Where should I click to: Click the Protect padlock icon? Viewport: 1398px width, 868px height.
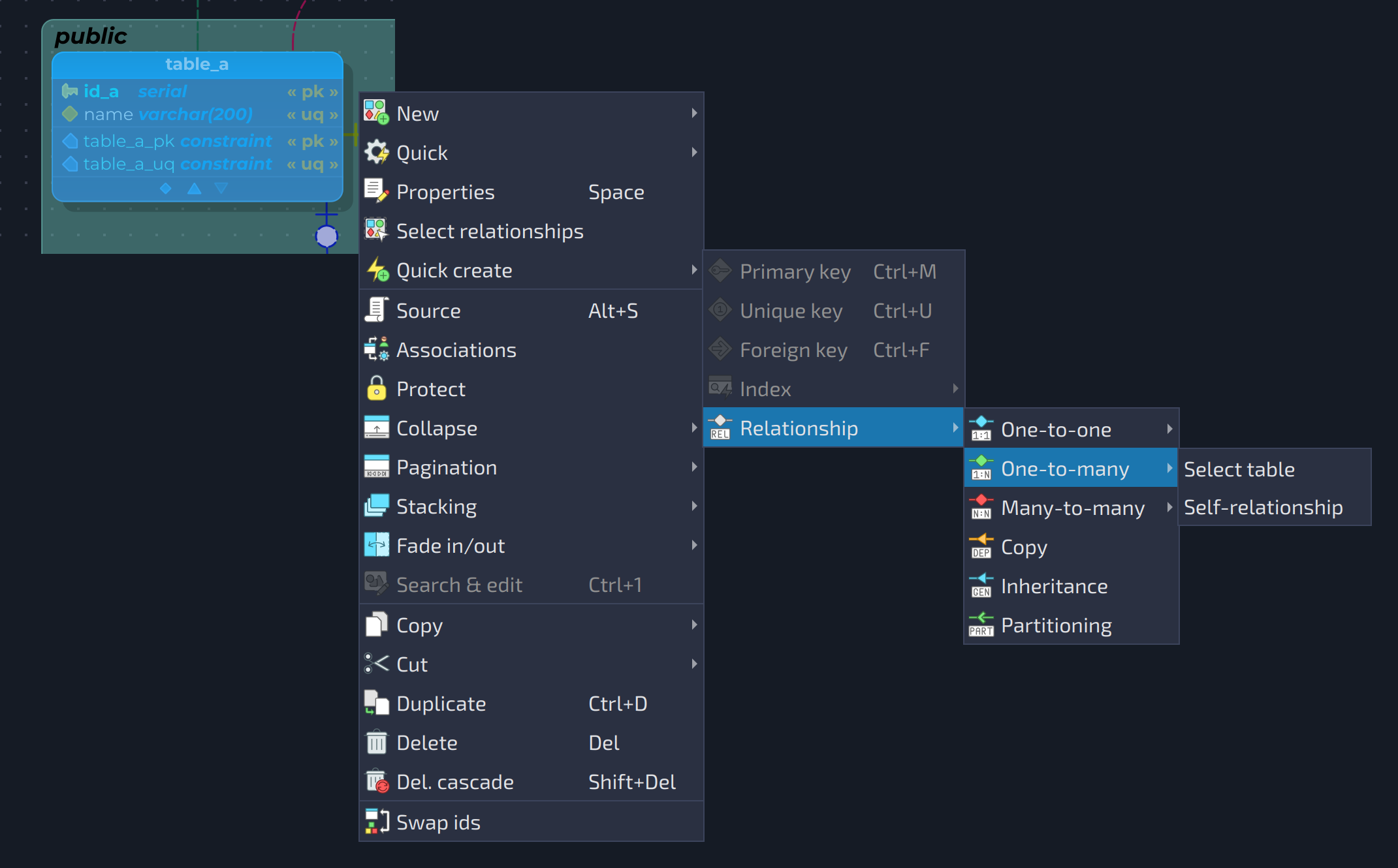(377, 388)
